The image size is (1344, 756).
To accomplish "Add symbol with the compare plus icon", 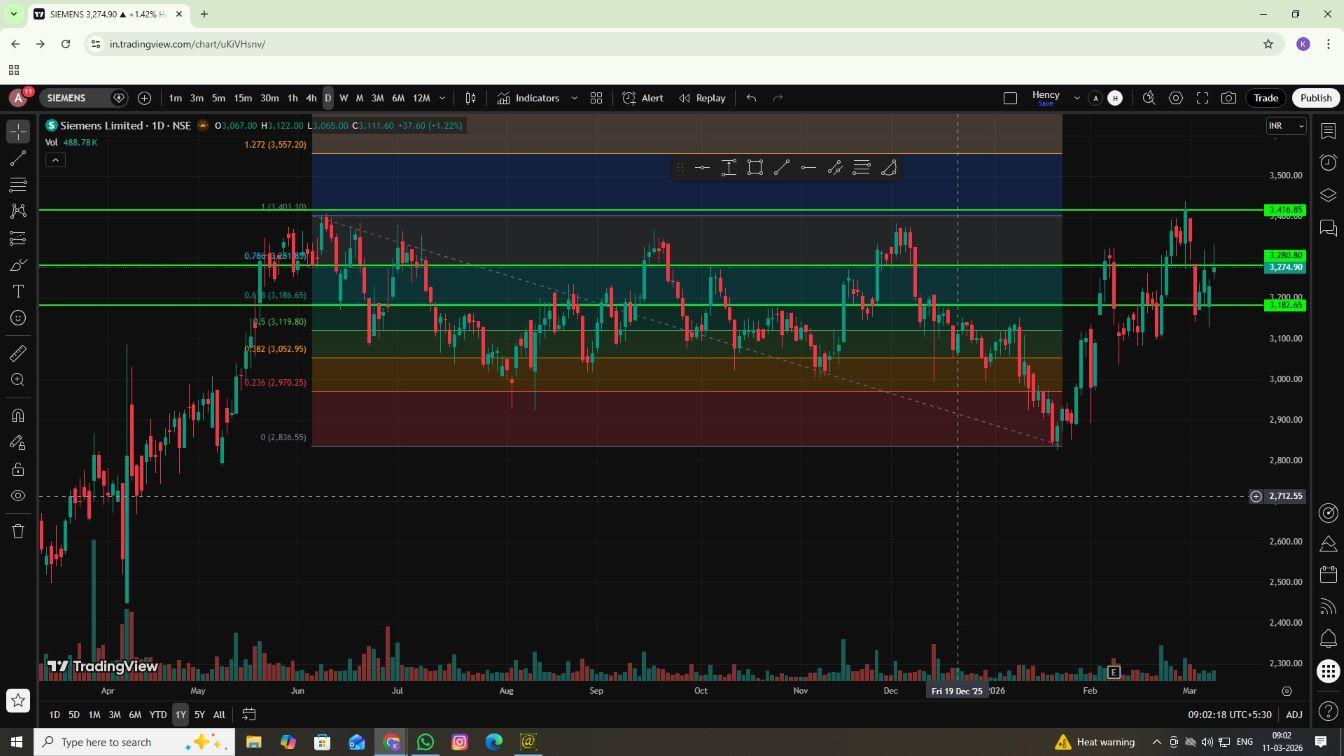I will 144,98.
